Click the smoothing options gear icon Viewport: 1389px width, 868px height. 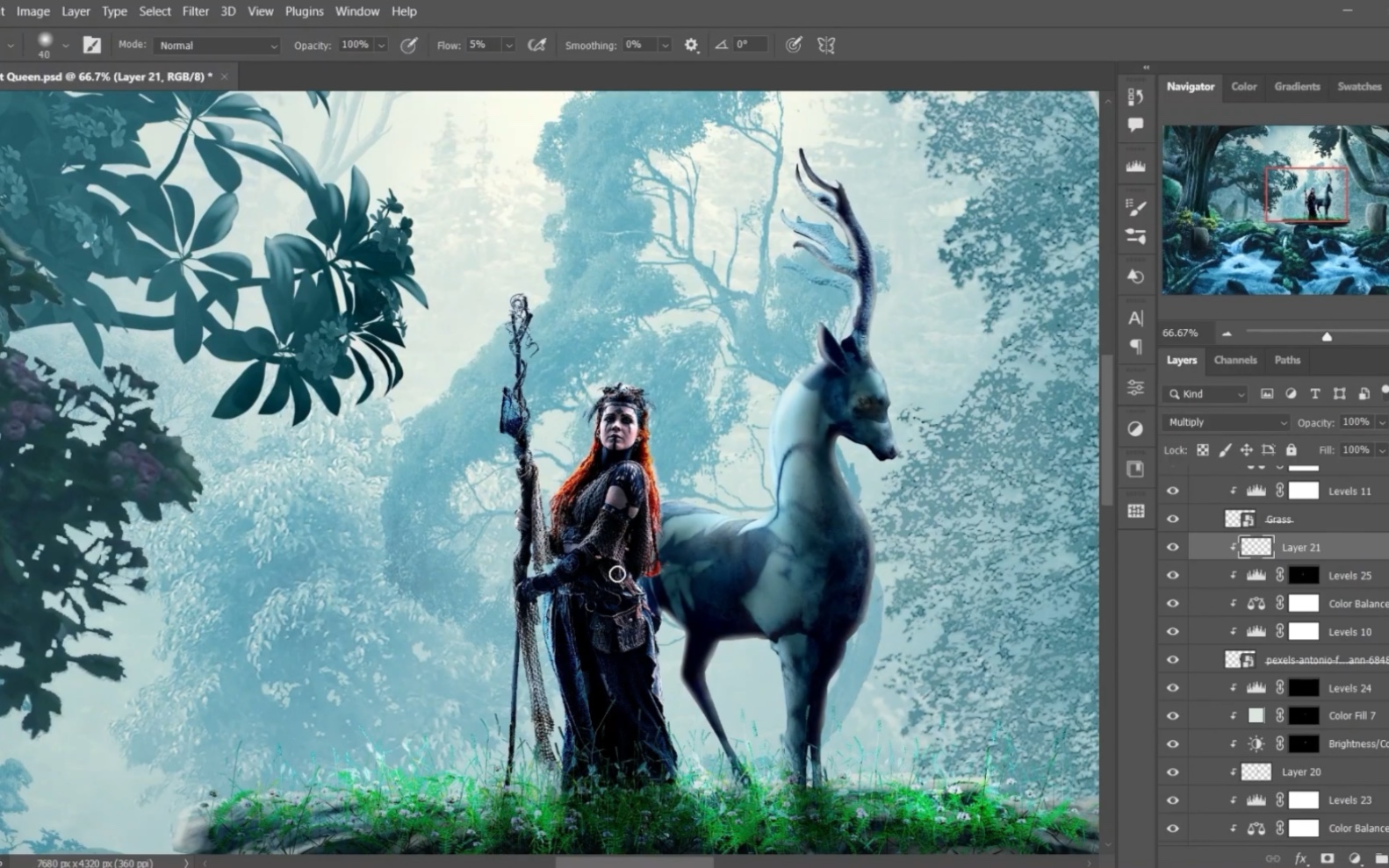click(692, 45)
